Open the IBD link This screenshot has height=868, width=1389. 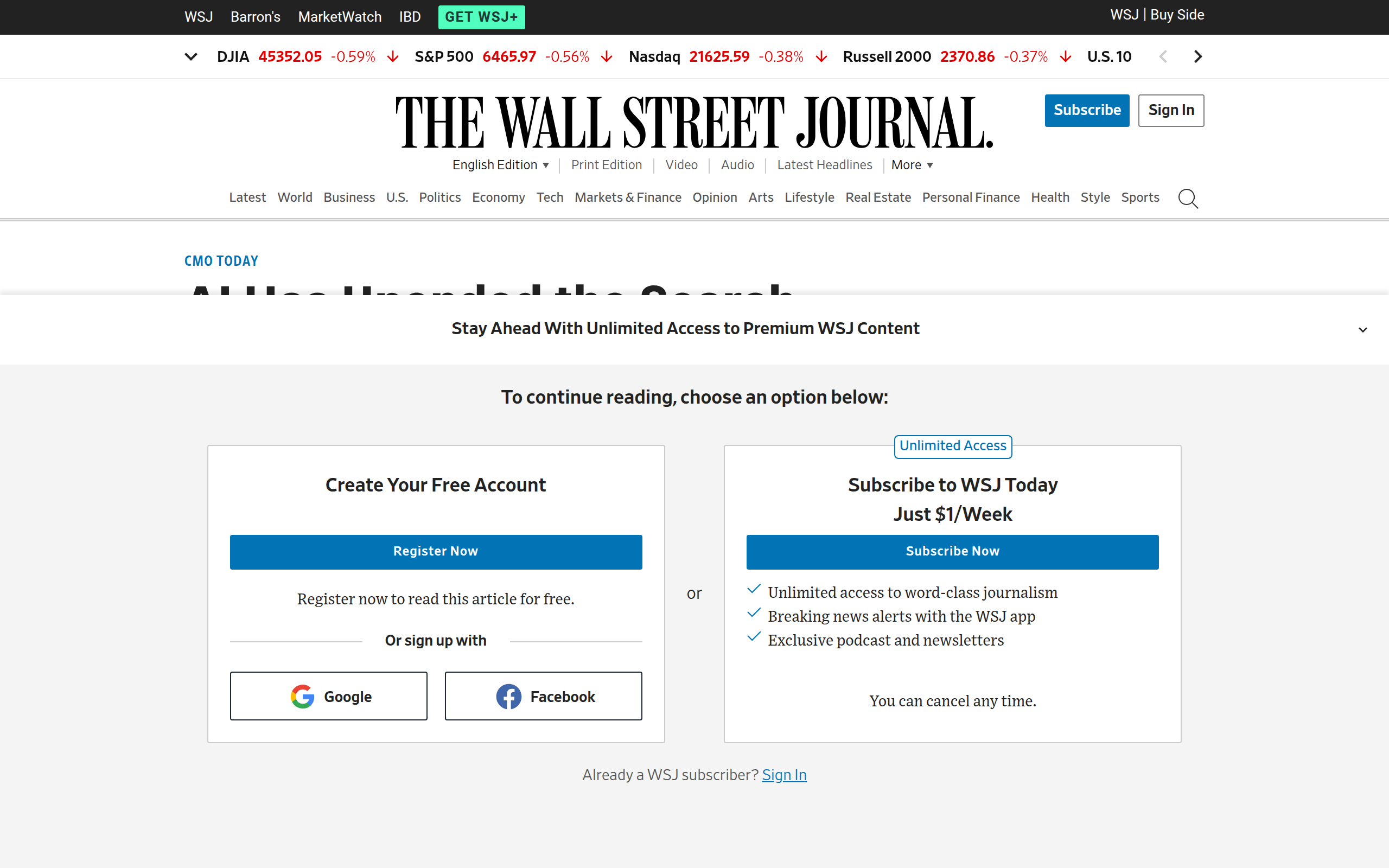(410, 17)
